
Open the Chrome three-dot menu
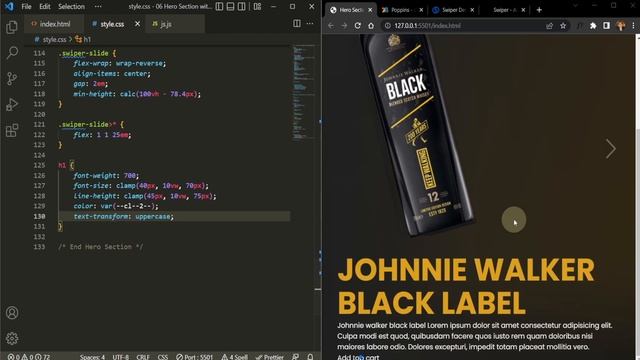pos(633,26)
